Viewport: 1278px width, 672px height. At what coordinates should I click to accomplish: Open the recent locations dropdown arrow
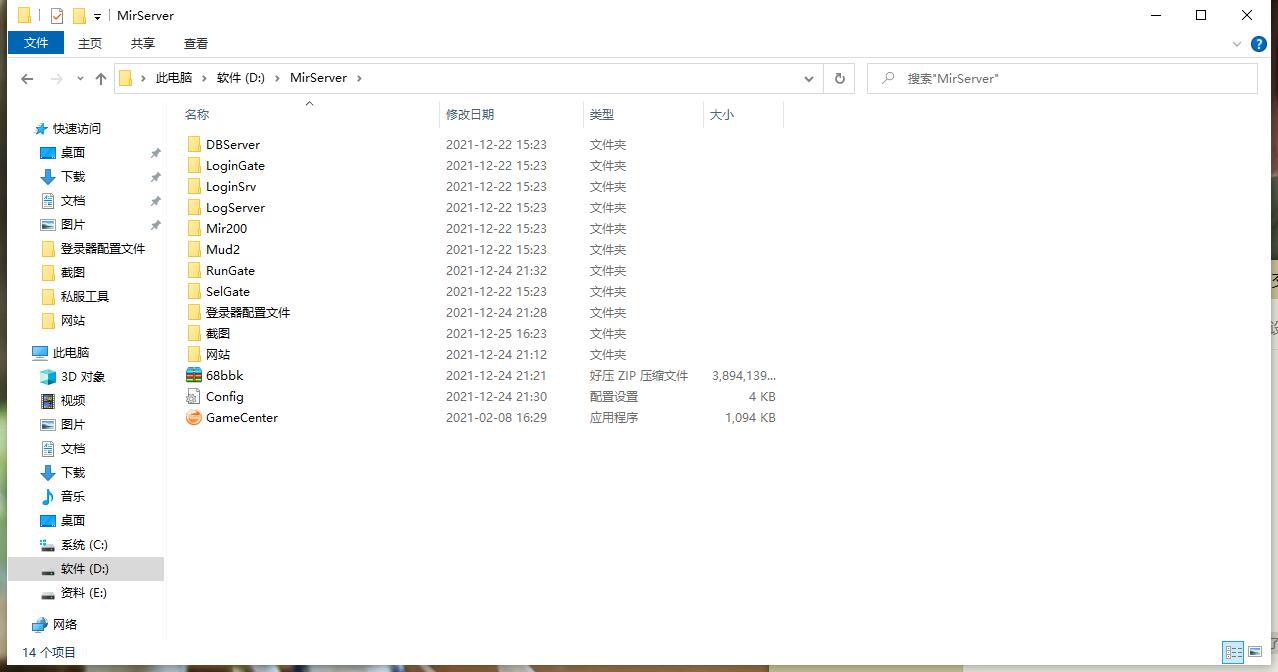(80, 78)
